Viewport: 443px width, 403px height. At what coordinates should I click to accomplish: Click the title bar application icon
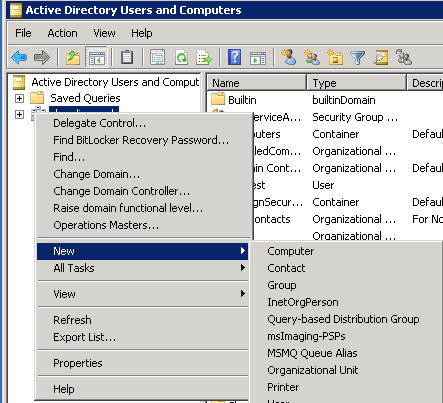[16, 10]
